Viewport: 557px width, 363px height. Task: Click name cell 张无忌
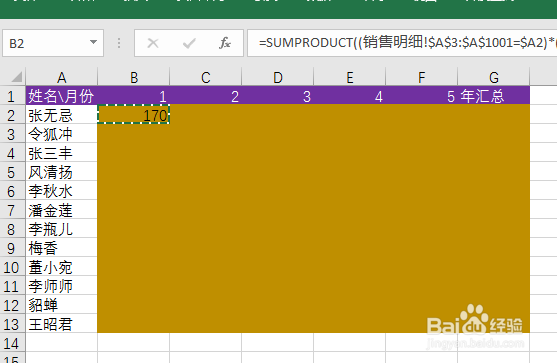tap(61, 114)
